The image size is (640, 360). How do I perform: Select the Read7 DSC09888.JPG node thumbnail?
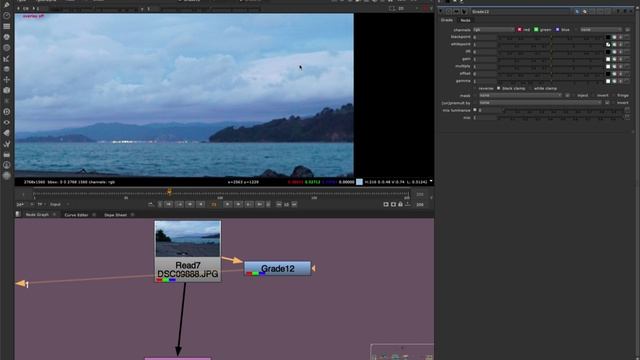pos(188,239)
